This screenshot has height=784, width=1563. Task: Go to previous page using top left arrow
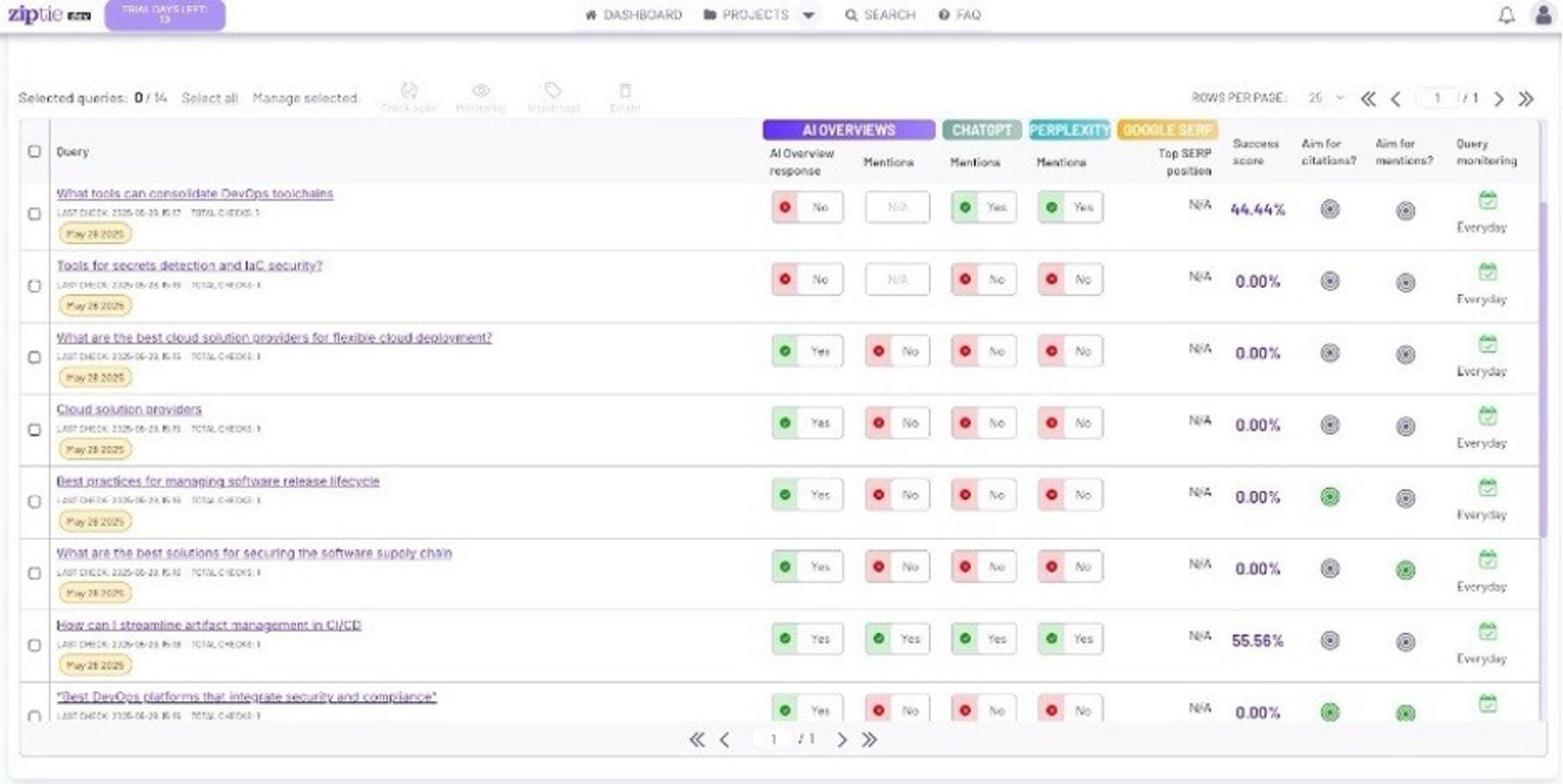coord(1396,99)
